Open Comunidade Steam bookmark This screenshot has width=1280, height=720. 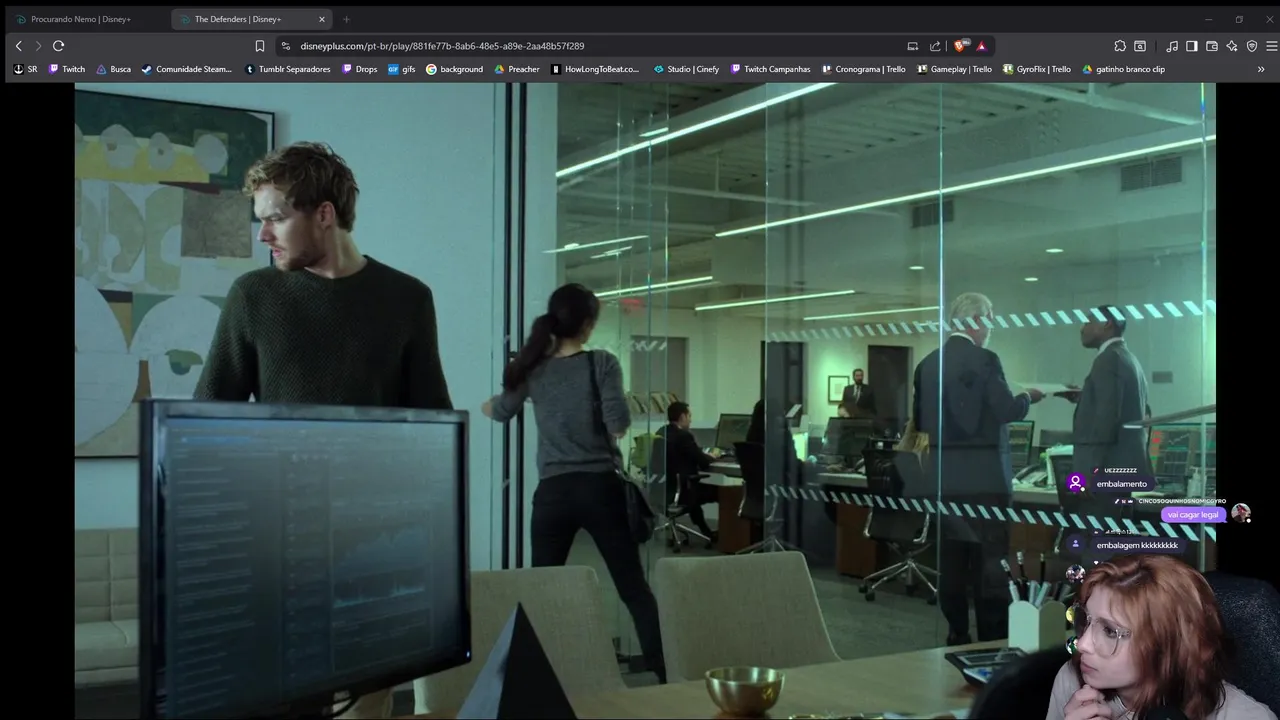187,69
